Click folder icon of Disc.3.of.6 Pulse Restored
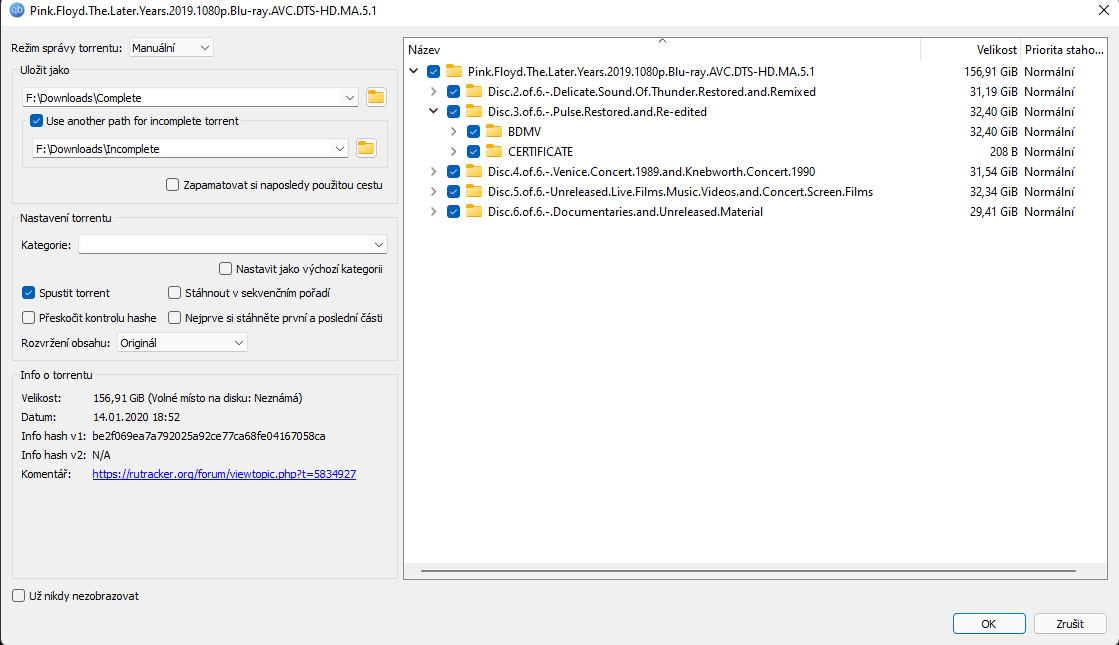The width and height of the screenshot is (1119, 645). [x=474, y=111]
